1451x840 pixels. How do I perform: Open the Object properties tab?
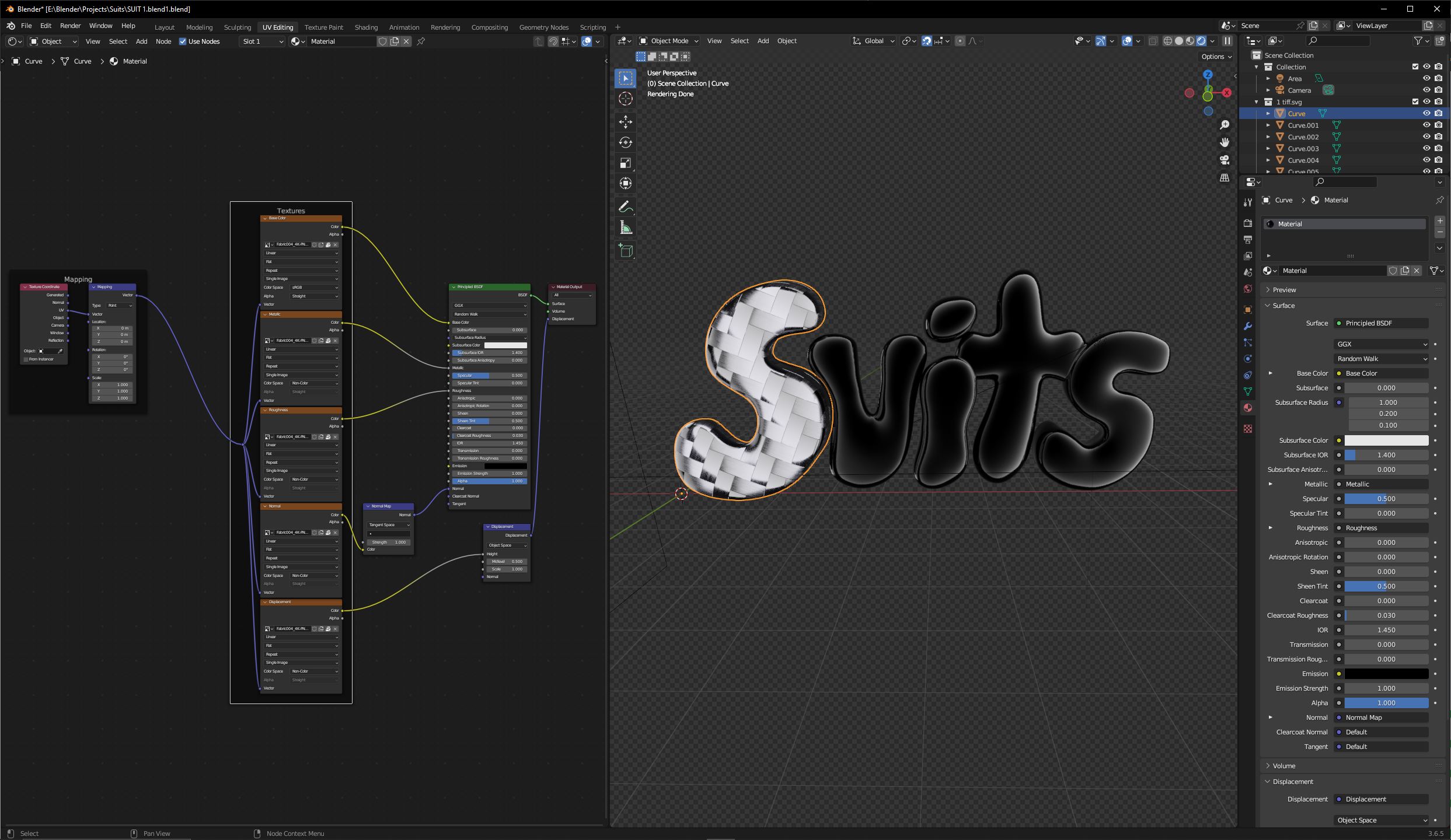click(x=1248, y=310)
